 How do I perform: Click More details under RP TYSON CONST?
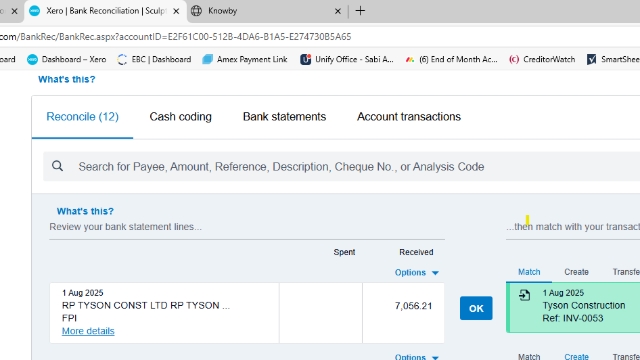88,331
